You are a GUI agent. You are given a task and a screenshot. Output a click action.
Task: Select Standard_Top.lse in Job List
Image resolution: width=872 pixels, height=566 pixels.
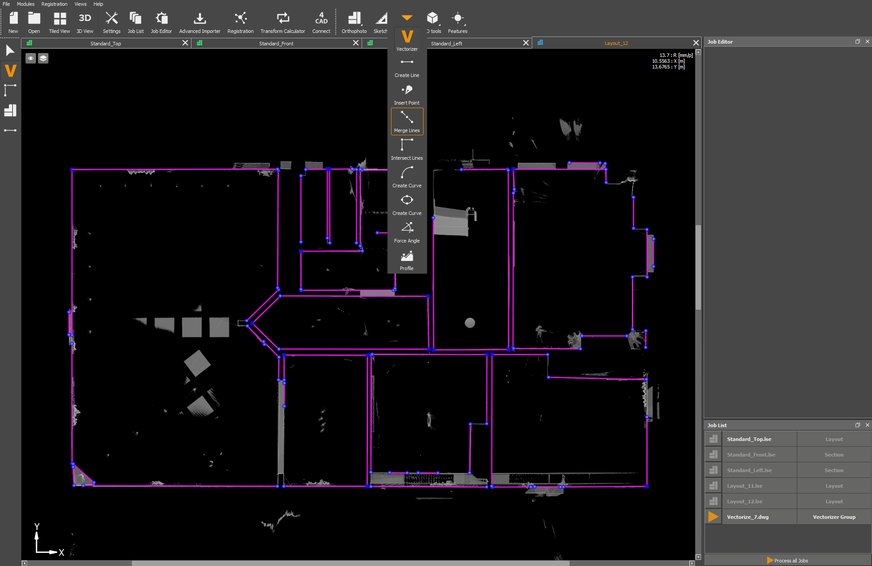coord(749,439)
